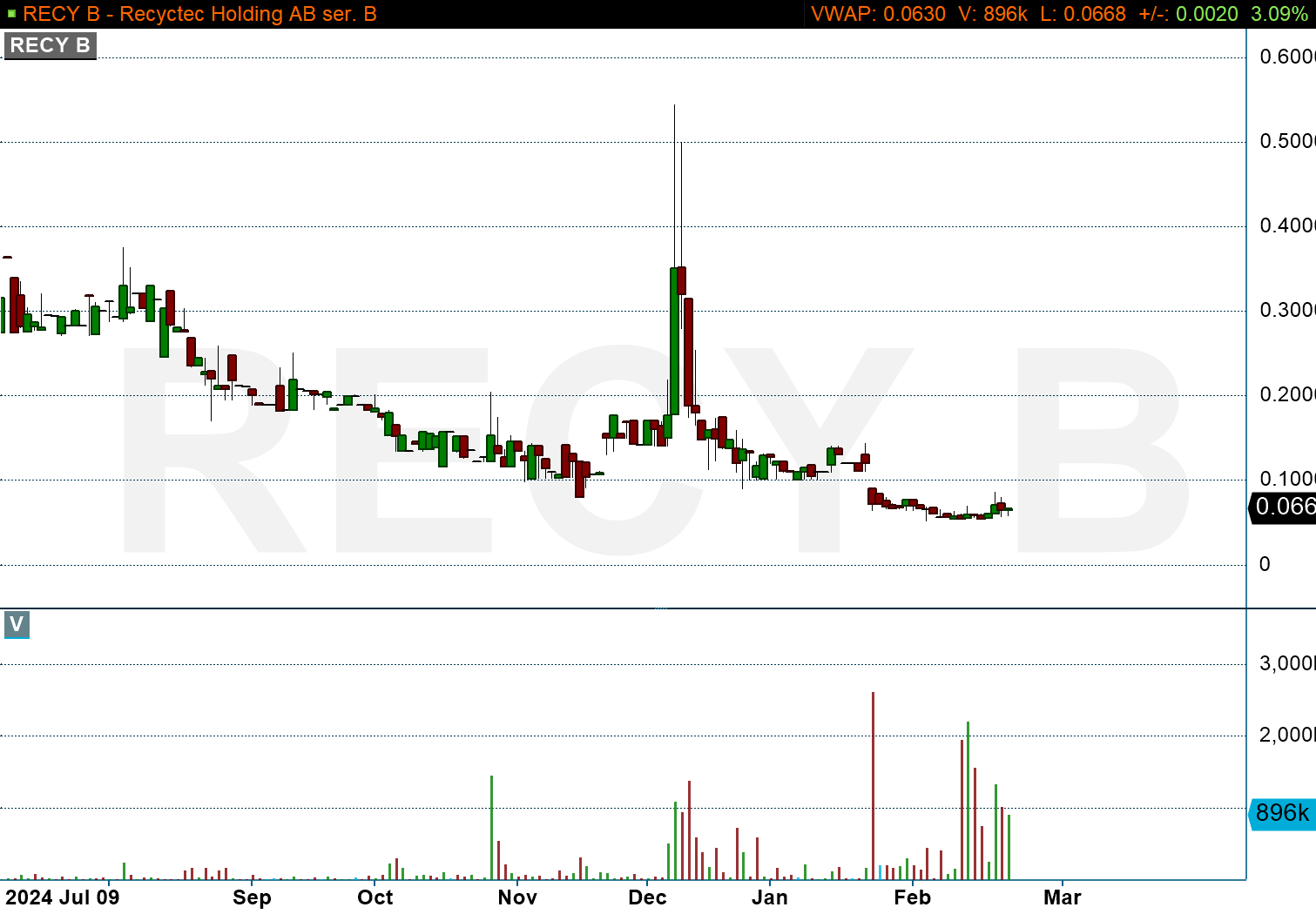Image resolution: width=1316 pixels, height=914 pixels.
Task: Click the Nov date axis label
Action: point(517,897)
